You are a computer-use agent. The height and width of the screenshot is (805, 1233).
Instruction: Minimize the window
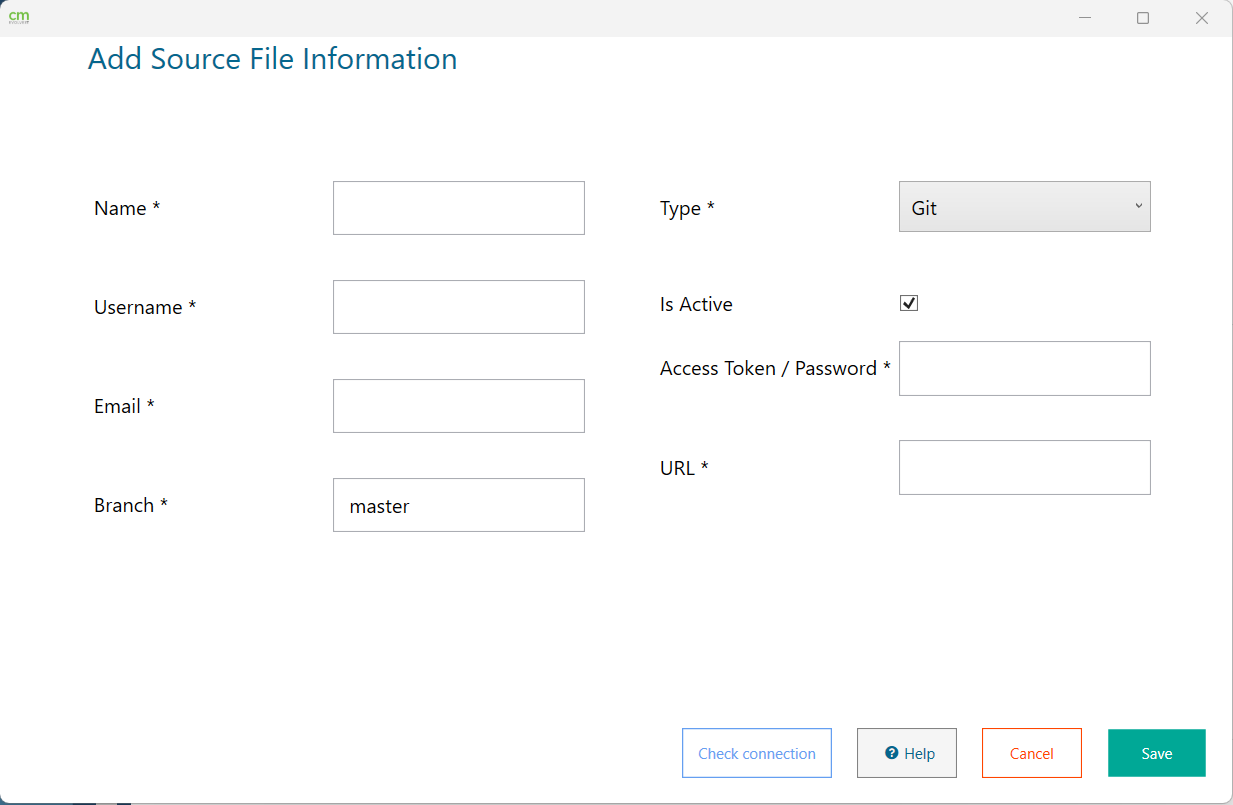[1085, 18]
